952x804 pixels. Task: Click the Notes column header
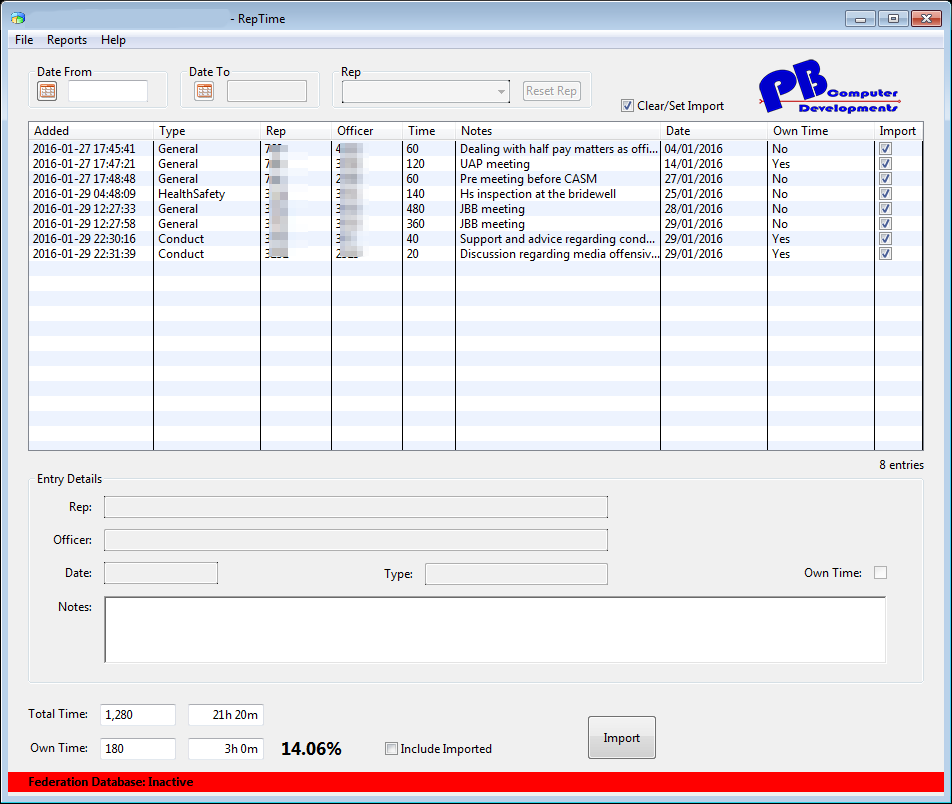(557, 131)
